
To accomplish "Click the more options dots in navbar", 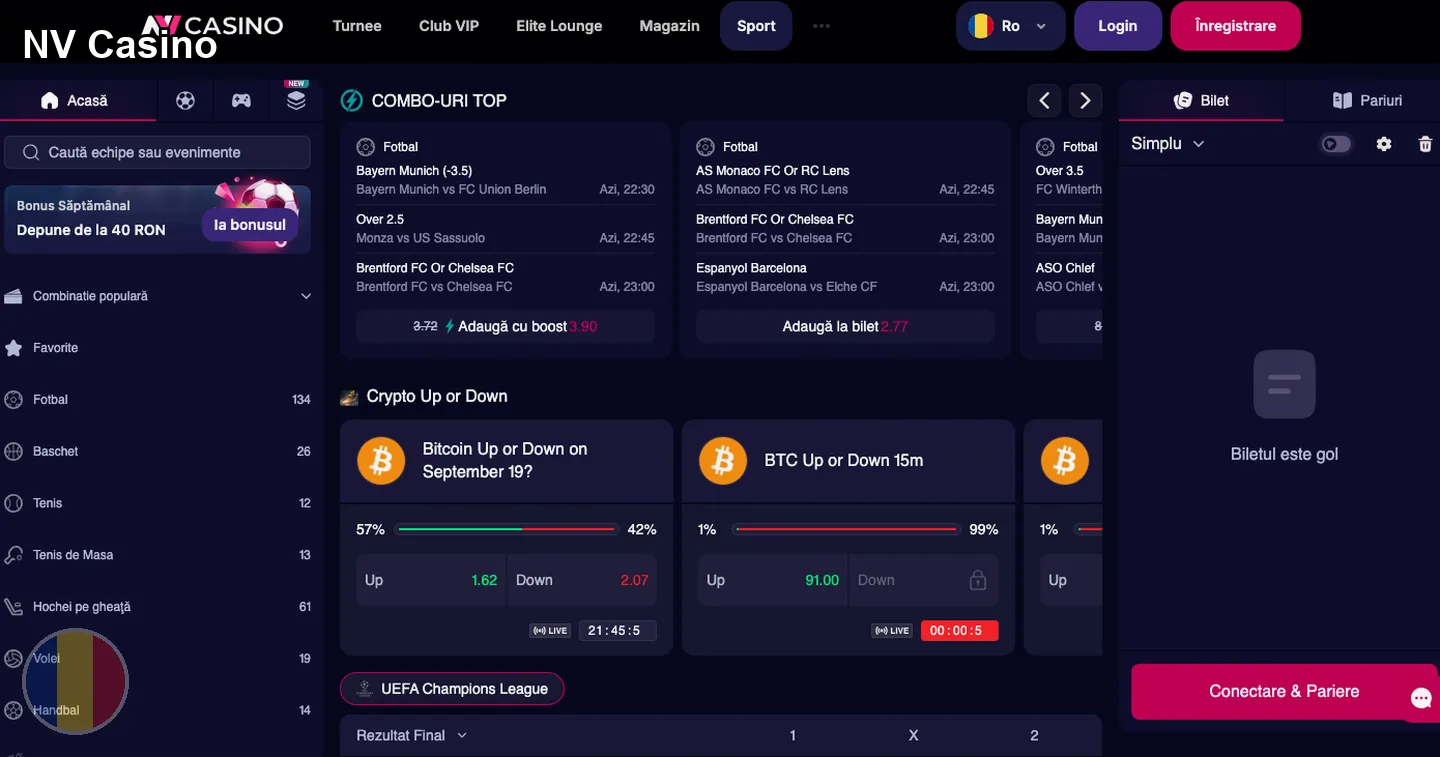I will [822, 26].
